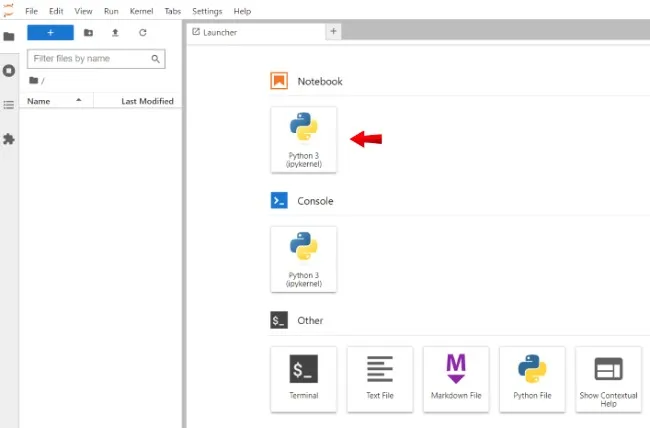
Task: Create a new Markdown File
Action: point(456,379)
